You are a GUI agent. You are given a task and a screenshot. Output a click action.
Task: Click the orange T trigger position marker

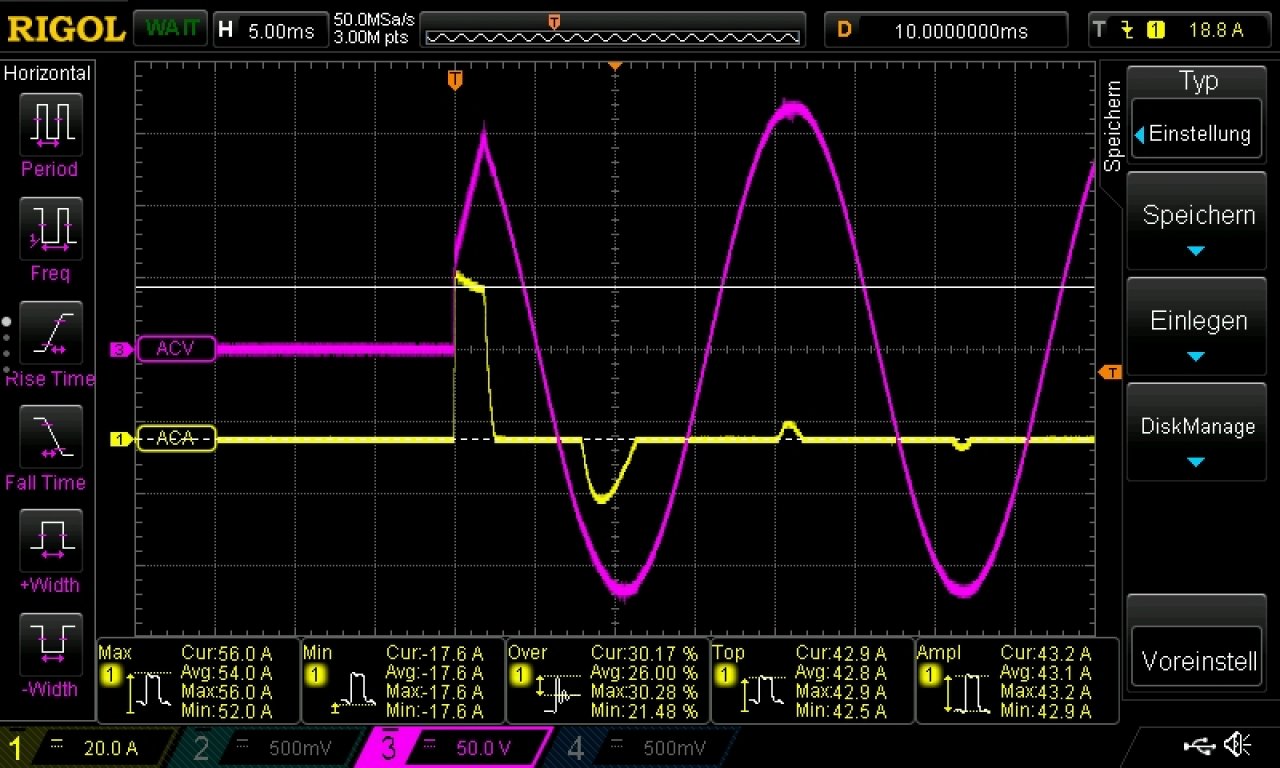455,78
